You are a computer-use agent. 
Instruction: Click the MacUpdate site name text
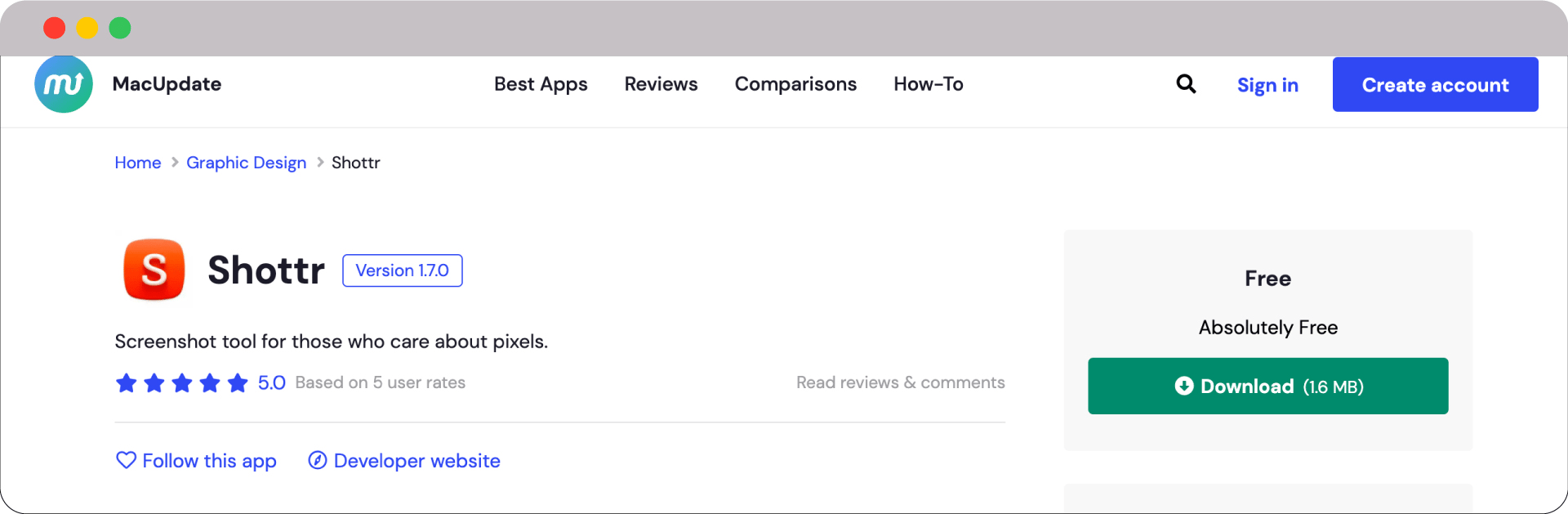point(167,84)
